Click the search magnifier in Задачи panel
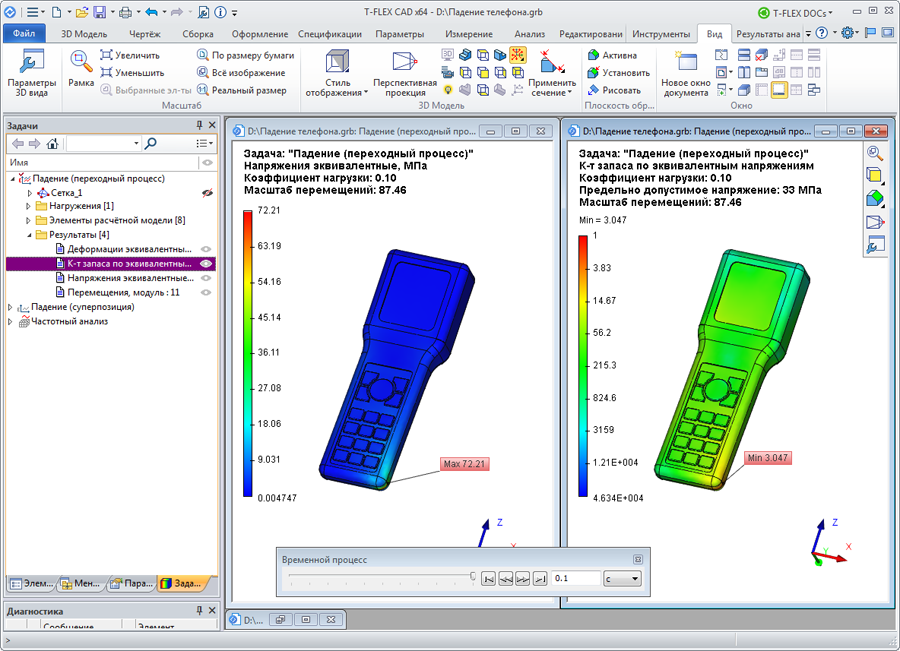 (x=150, y=143)
